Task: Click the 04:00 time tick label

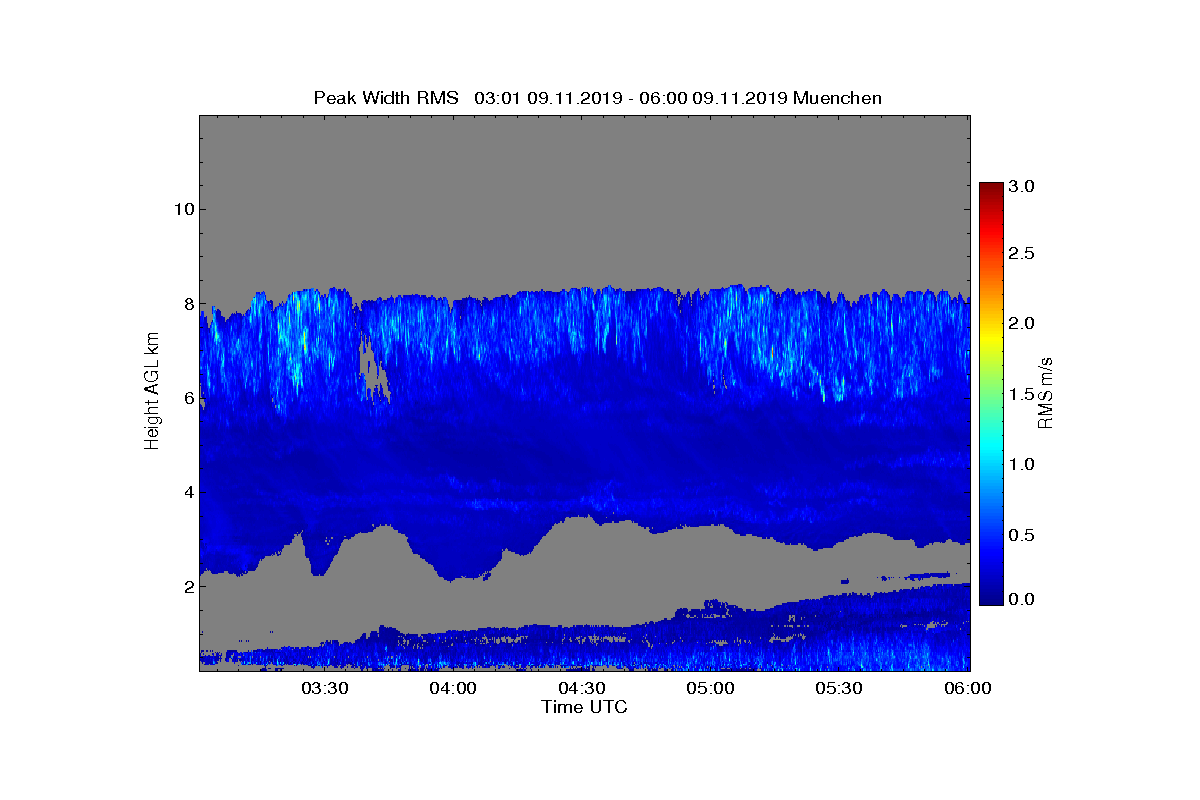Action: coord(453,688)
